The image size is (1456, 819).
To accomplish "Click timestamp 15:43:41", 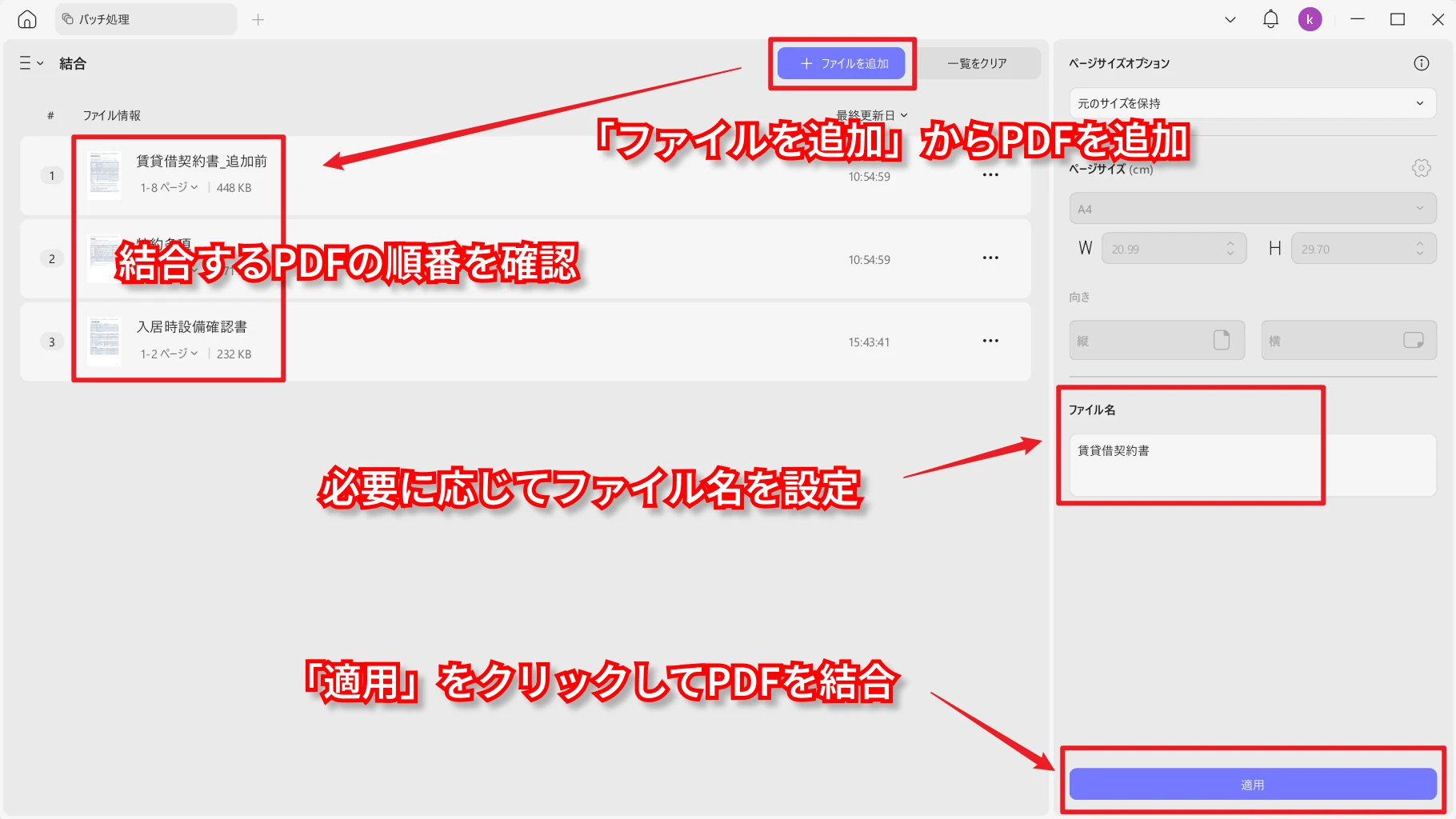I will (x=869, y=342).
